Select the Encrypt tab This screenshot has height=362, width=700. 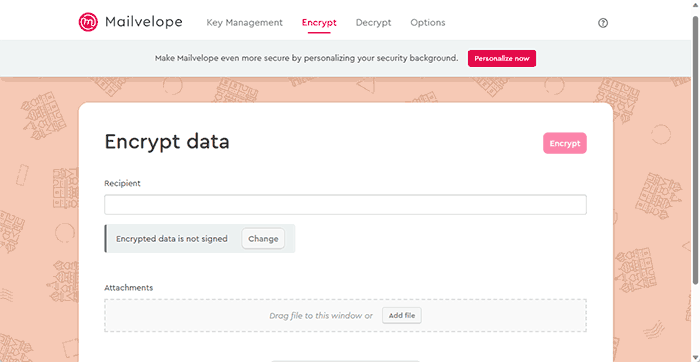319,23
